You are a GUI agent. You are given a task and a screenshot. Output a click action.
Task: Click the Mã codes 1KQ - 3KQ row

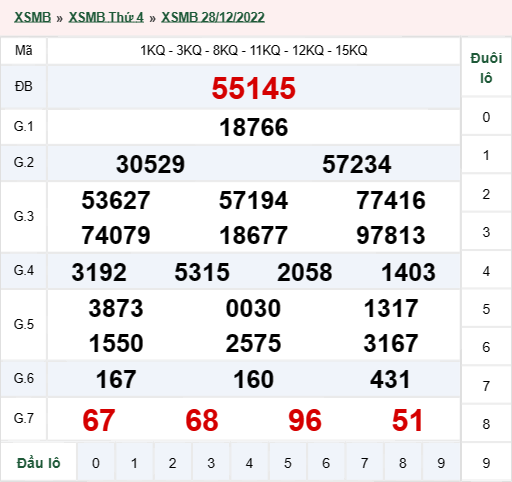[254, 50]
